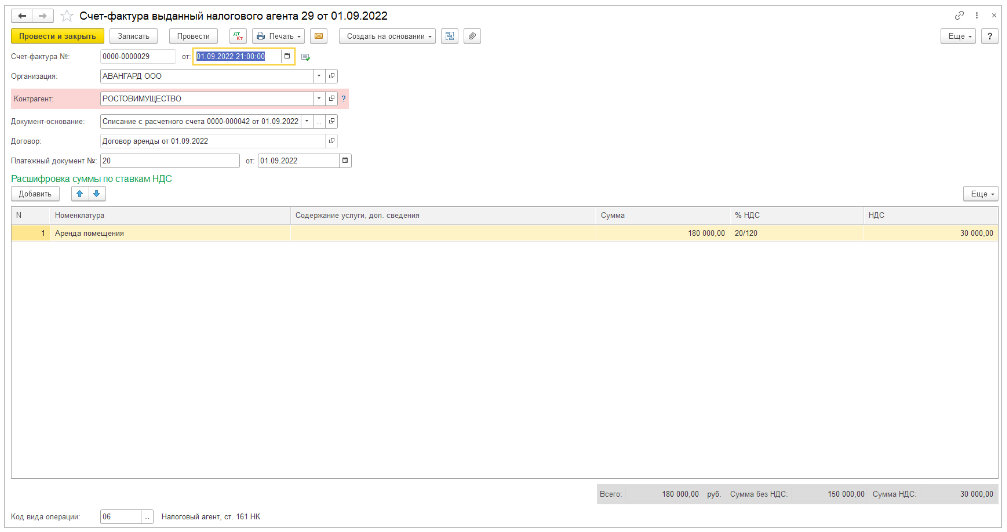The image size is (1007, 532).
Task: Expand the Документ-основание dropdown list
Action: pos(307,121)
